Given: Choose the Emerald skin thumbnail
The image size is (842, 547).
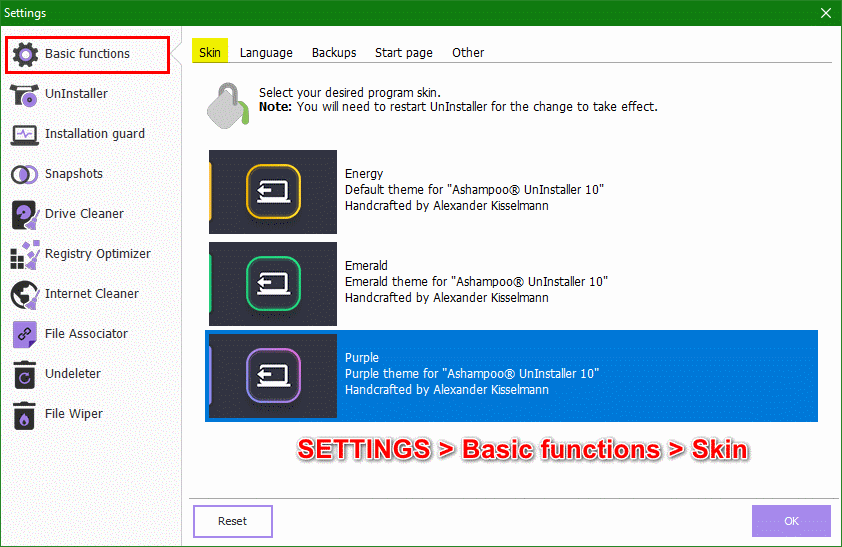Looking at the screenshot, I should click(273, 283).
